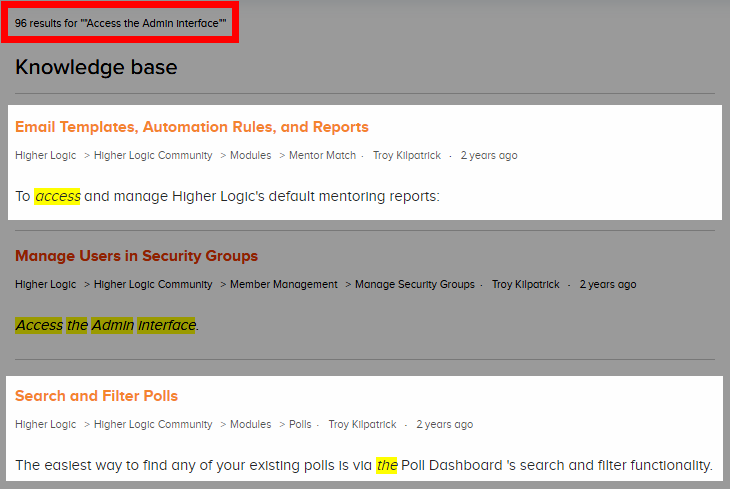Image resolution: width=730 pixels, height=489 pixels.
Task: Click '2 years ago' on Email Templates result
Action: 489,155
